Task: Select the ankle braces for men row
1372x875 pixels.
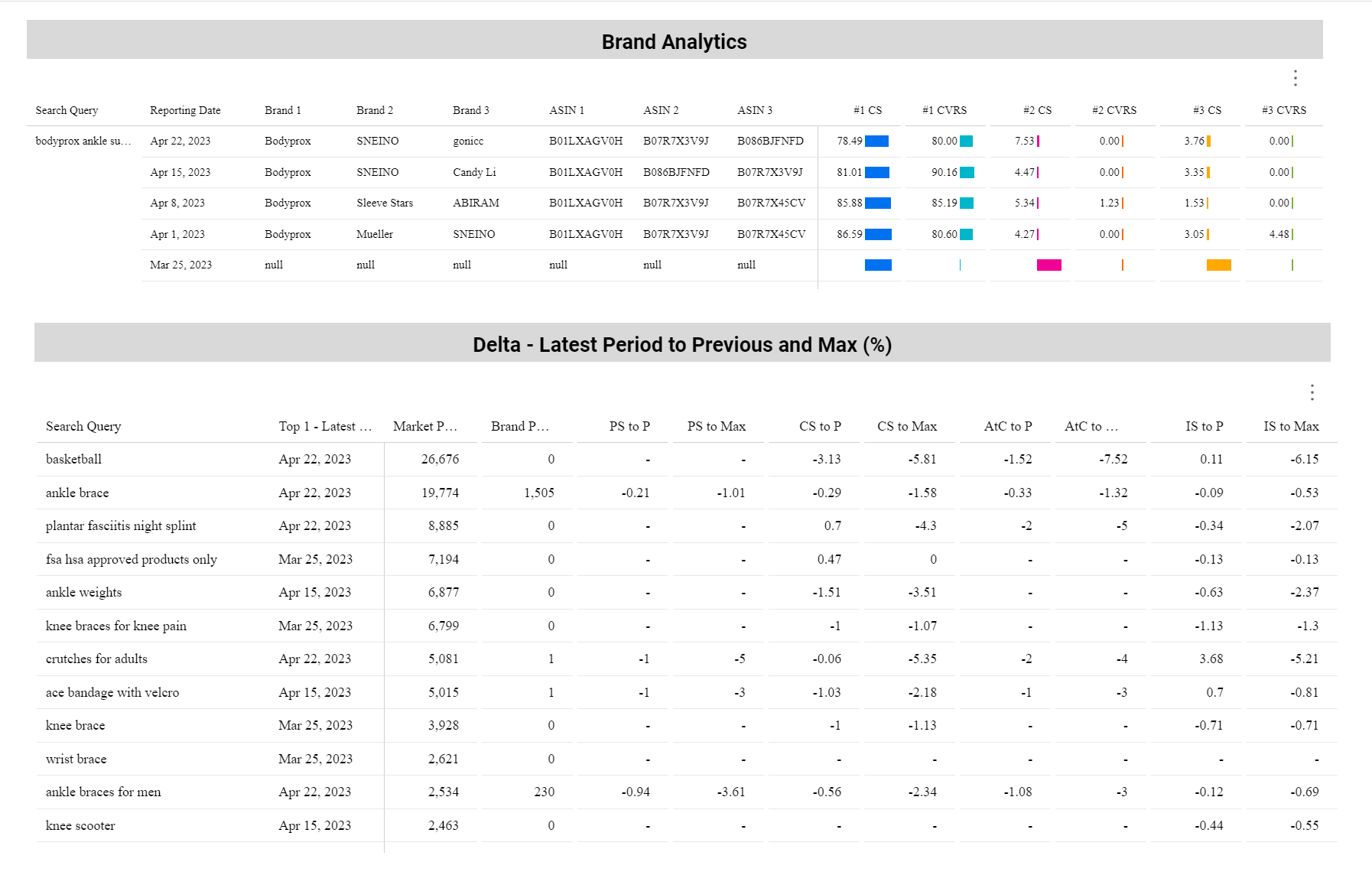Action: (687, 792)
